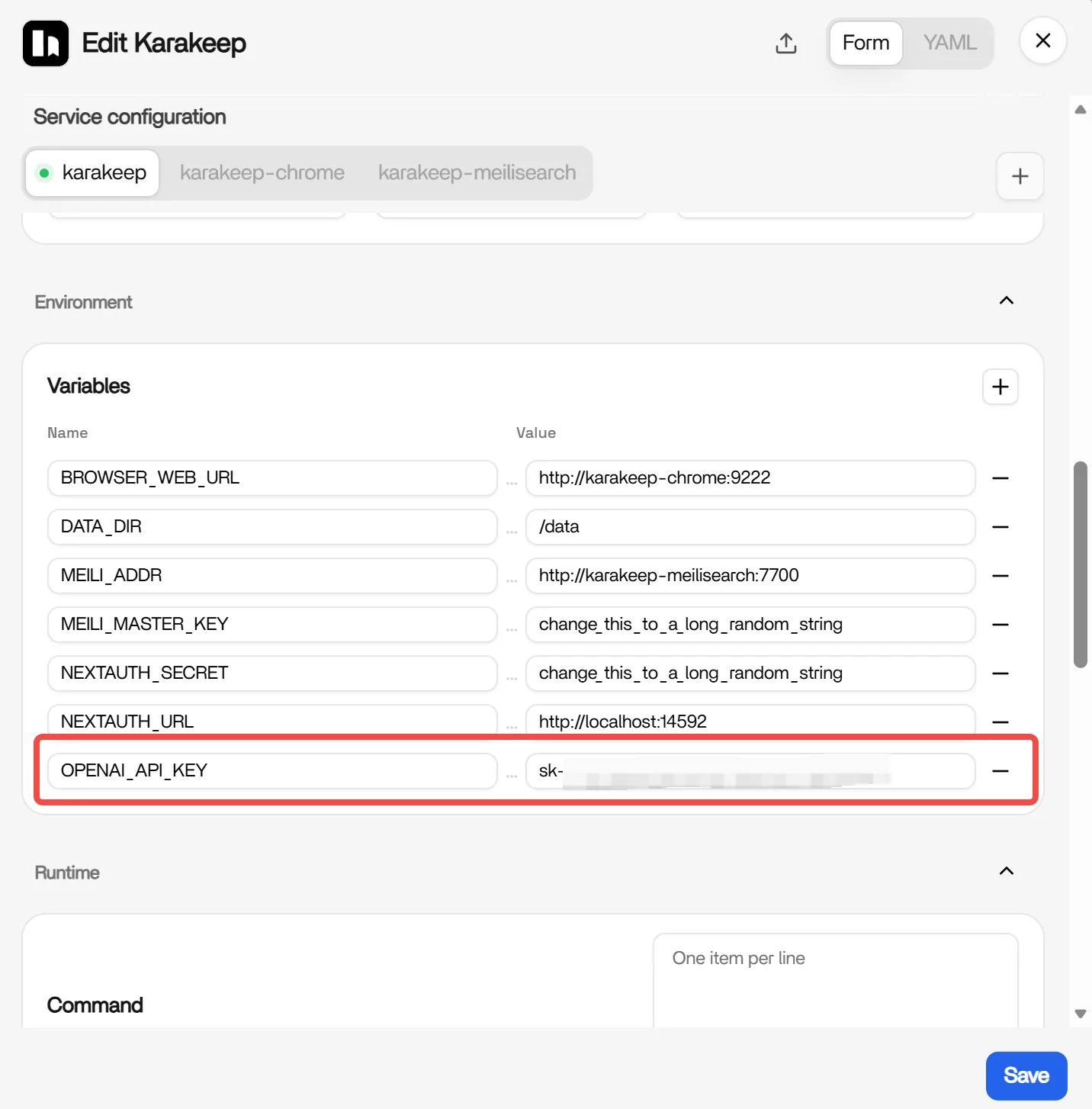The height and width of the screenshot is (1109, 1092).
Task: Edit value http://karakeep-meilisearch:7700
Action: (x=750, y=576)
